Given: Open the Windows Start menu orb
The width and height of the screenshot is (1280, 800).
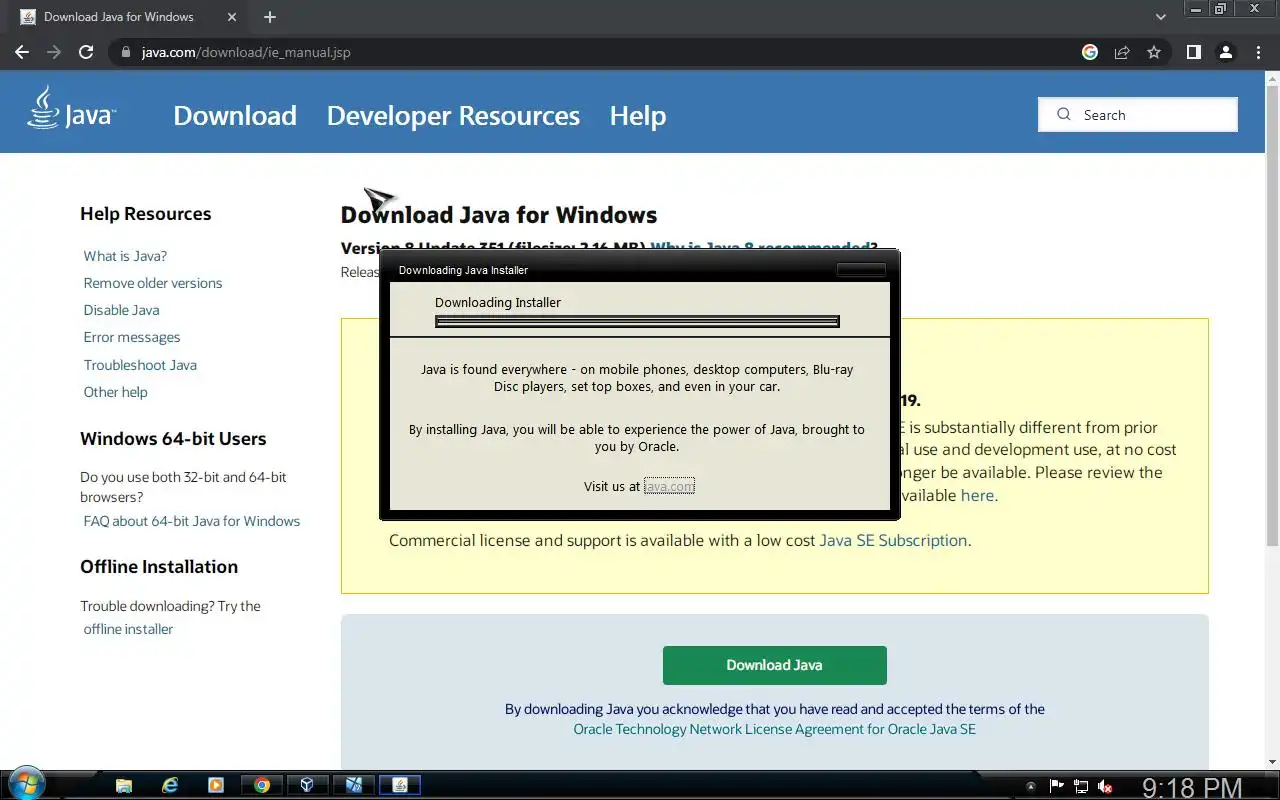Looking at the screenshot, I should pos(25,784).
